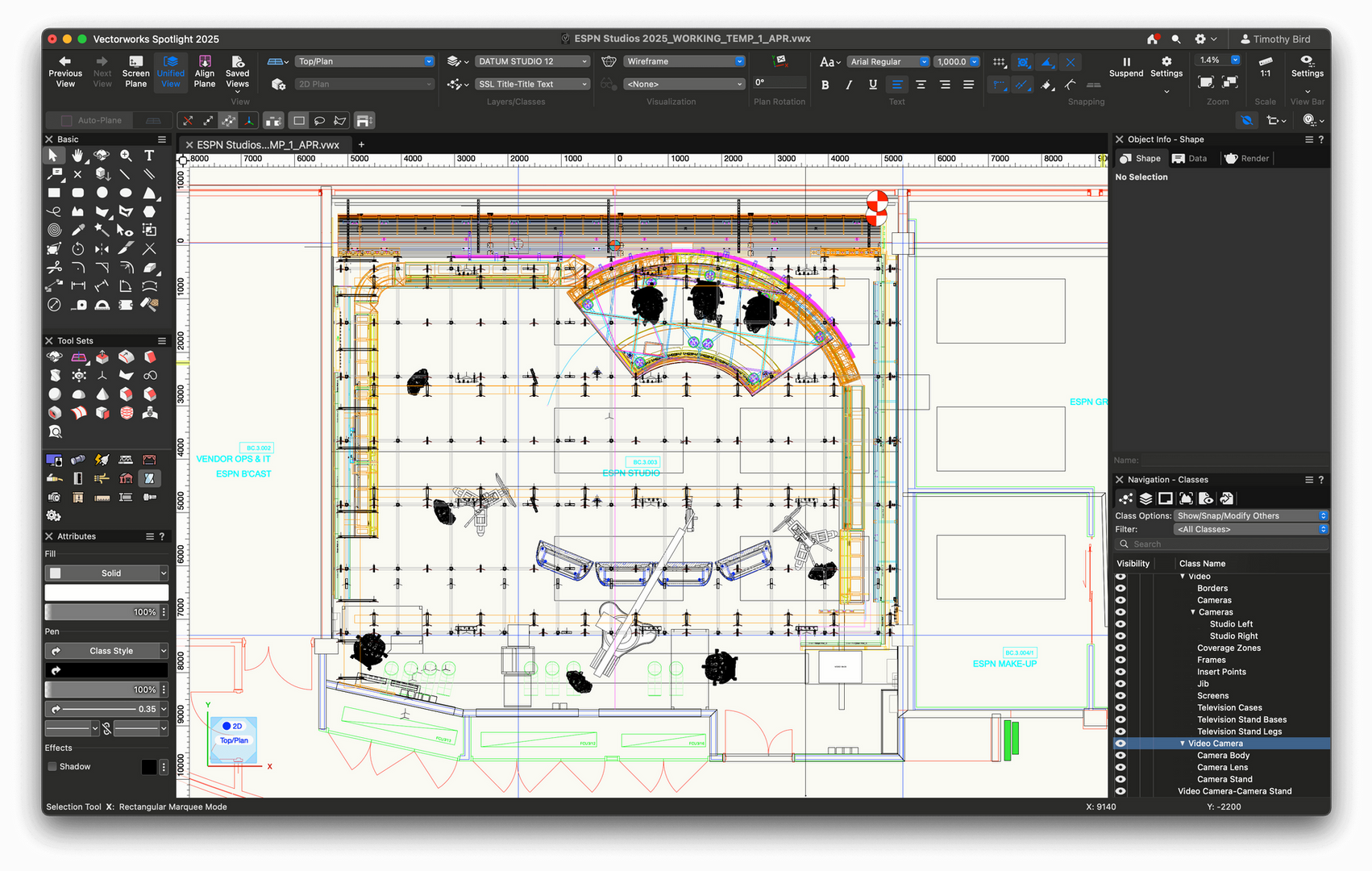Toggle visibility eye for Jib class
This screenshot has width=1372, height=871.
tap(1120, 684)
